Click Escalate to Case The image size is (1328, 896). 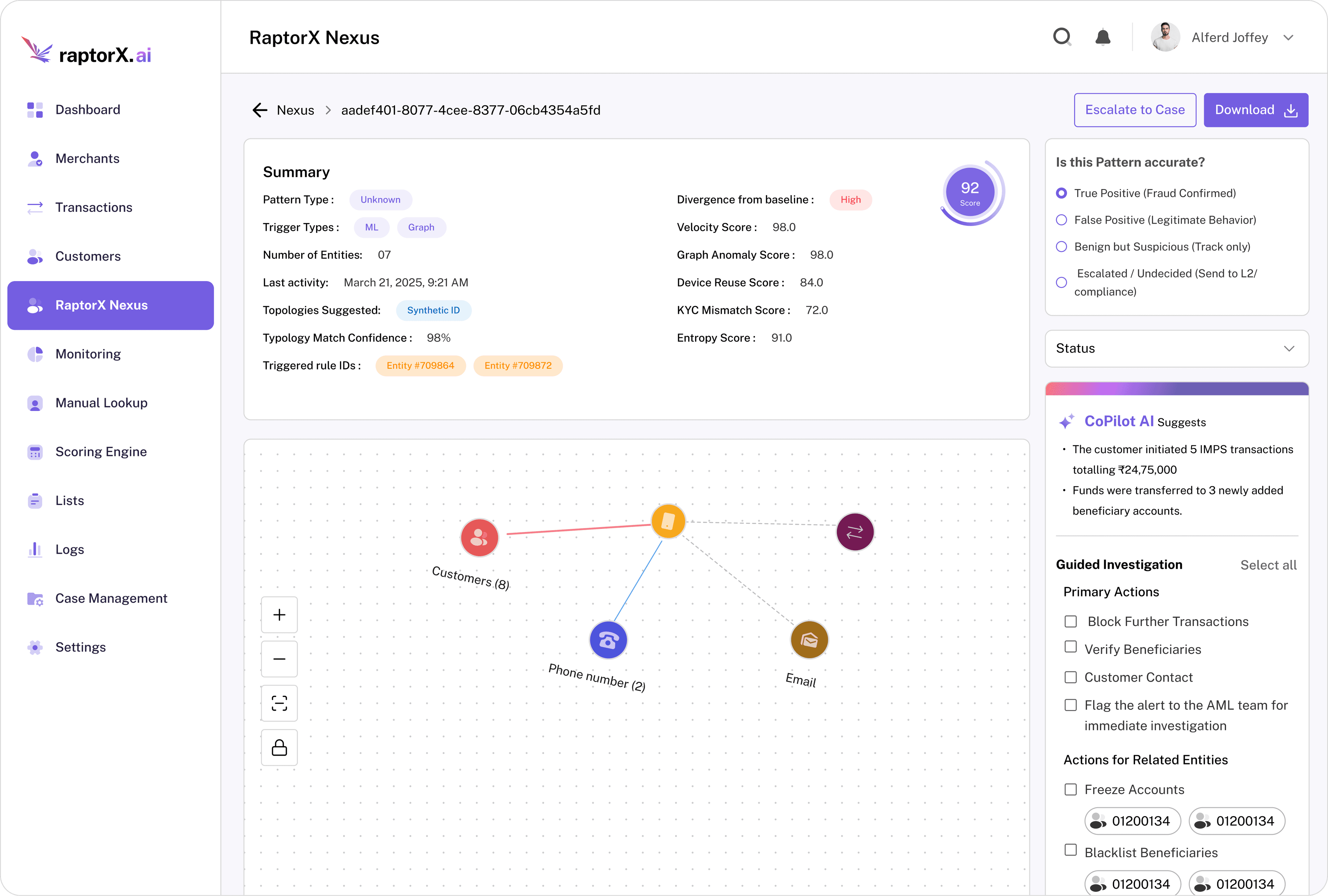coord(1135,110)
